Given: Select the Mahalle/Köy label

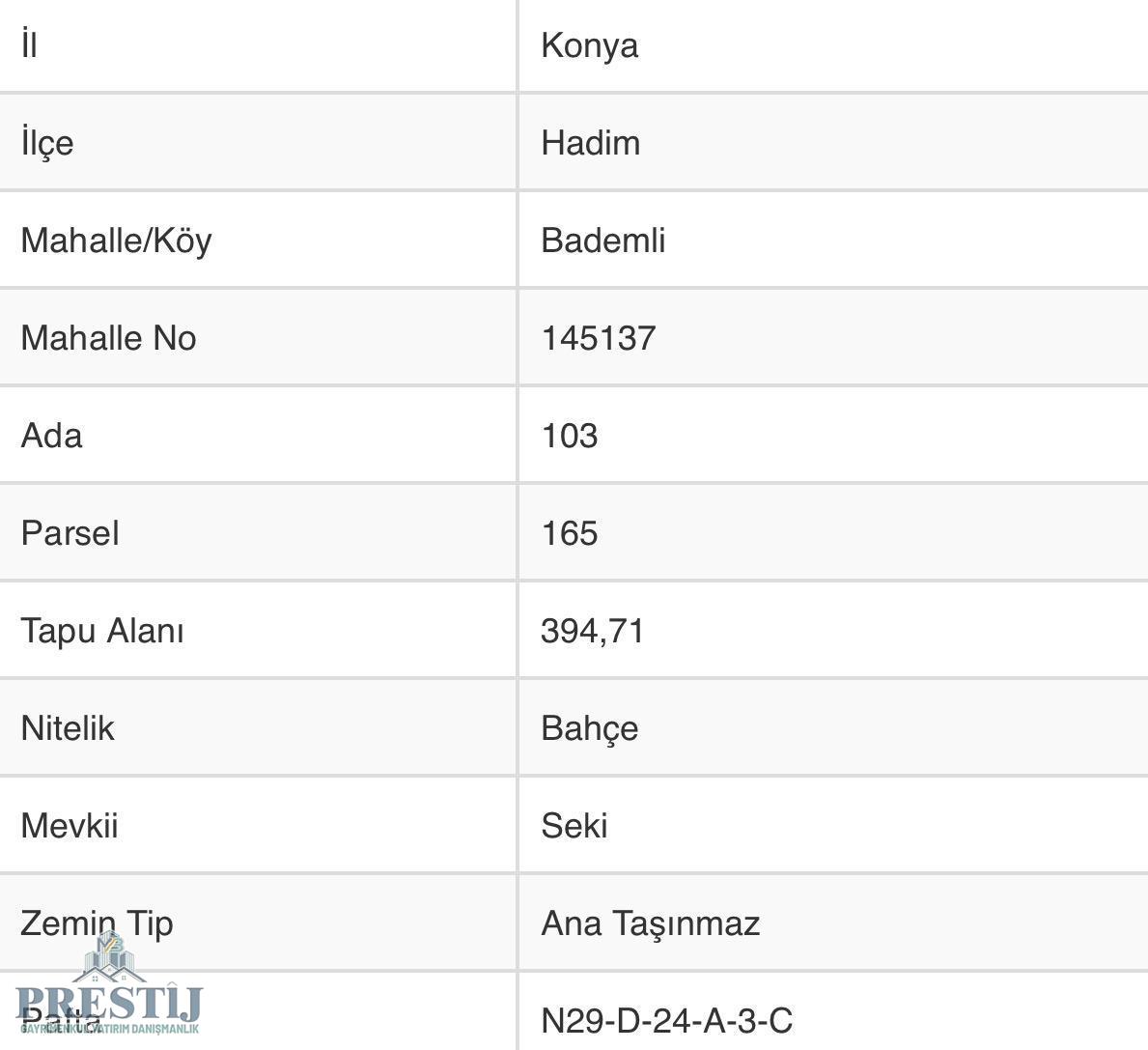Looking at the screenshot, I should click(x=116, y=241).
